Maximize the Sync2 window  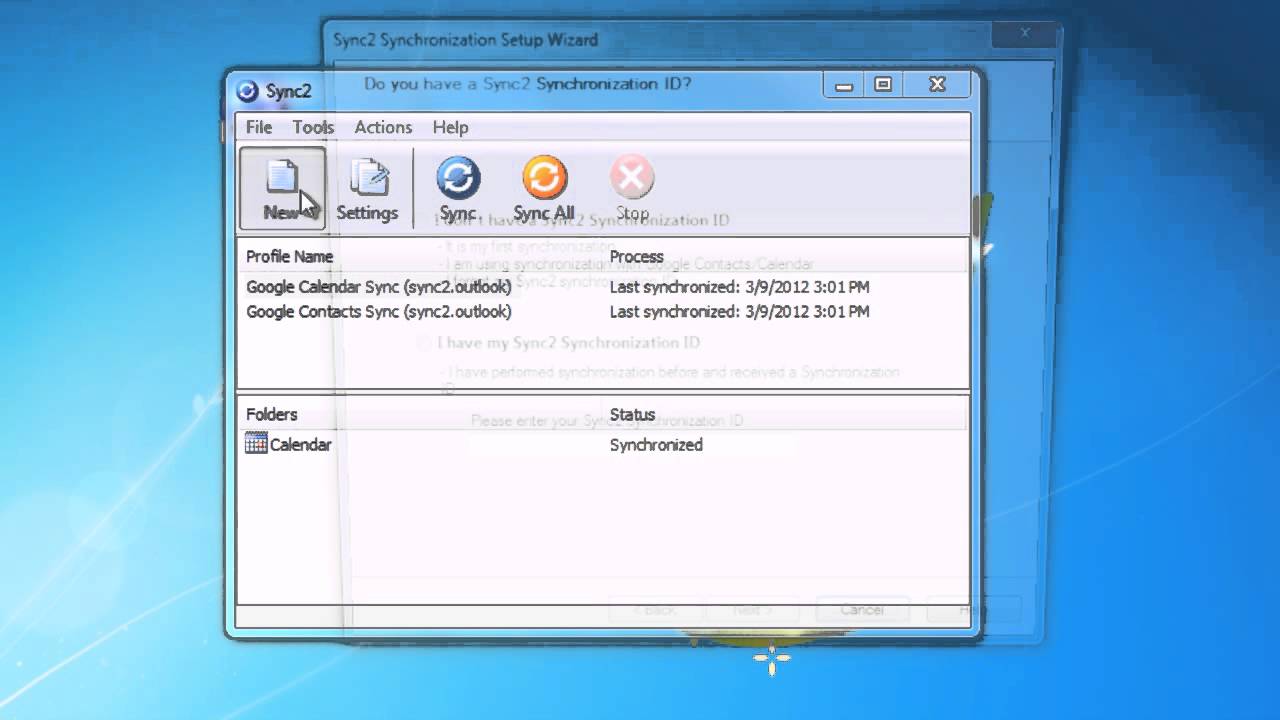click(883, 85)
